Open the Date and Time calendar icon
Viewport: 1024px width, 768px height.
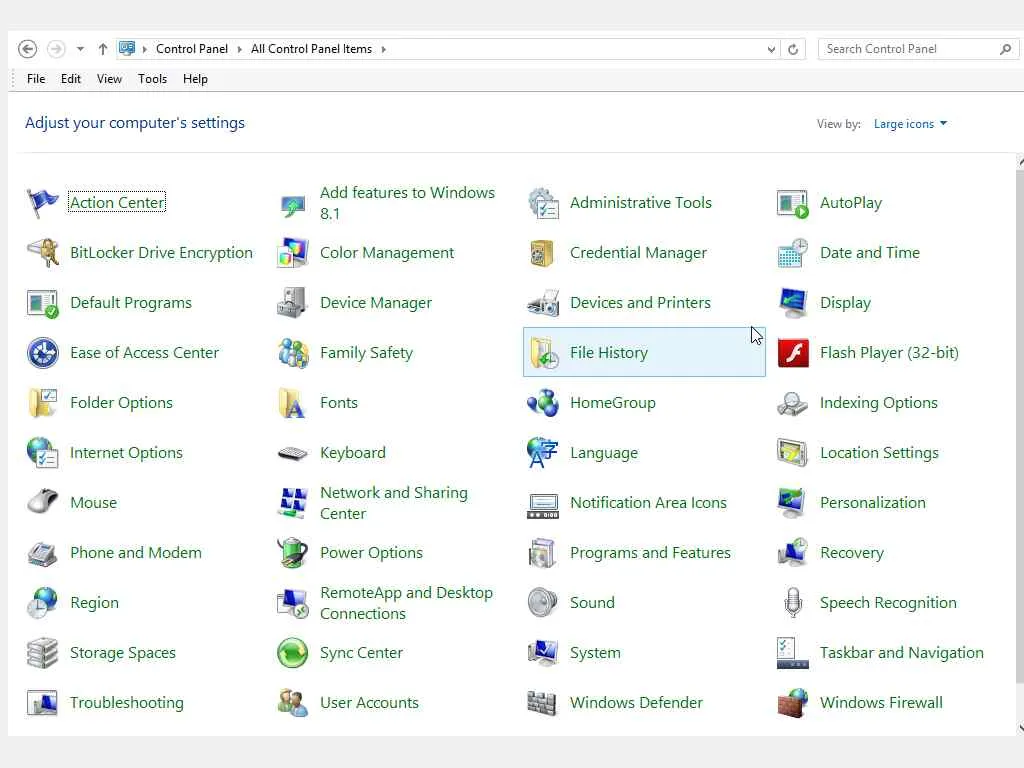point(793,253)
